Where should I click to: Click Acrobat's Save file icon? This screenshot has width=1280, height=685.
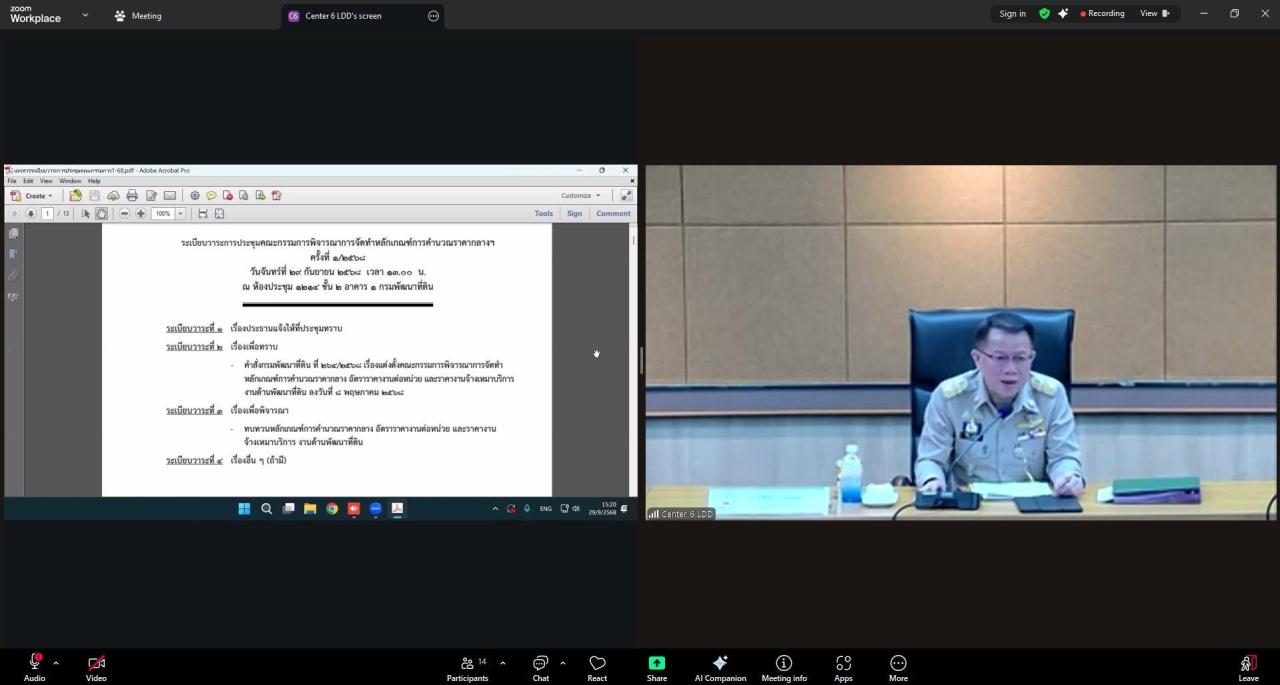[94, 196]
